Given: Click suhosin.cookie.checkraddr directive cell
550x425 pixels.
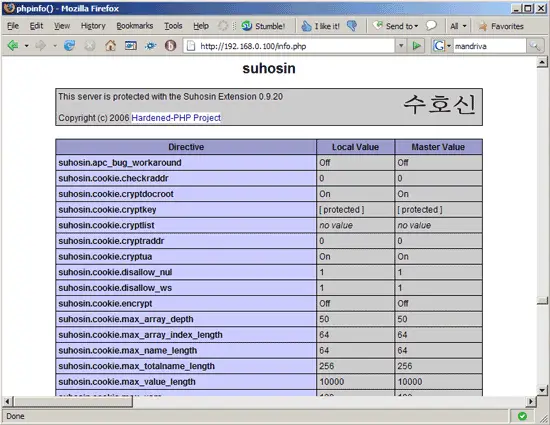Looking at the screenshot, I should tap(186, 178).
